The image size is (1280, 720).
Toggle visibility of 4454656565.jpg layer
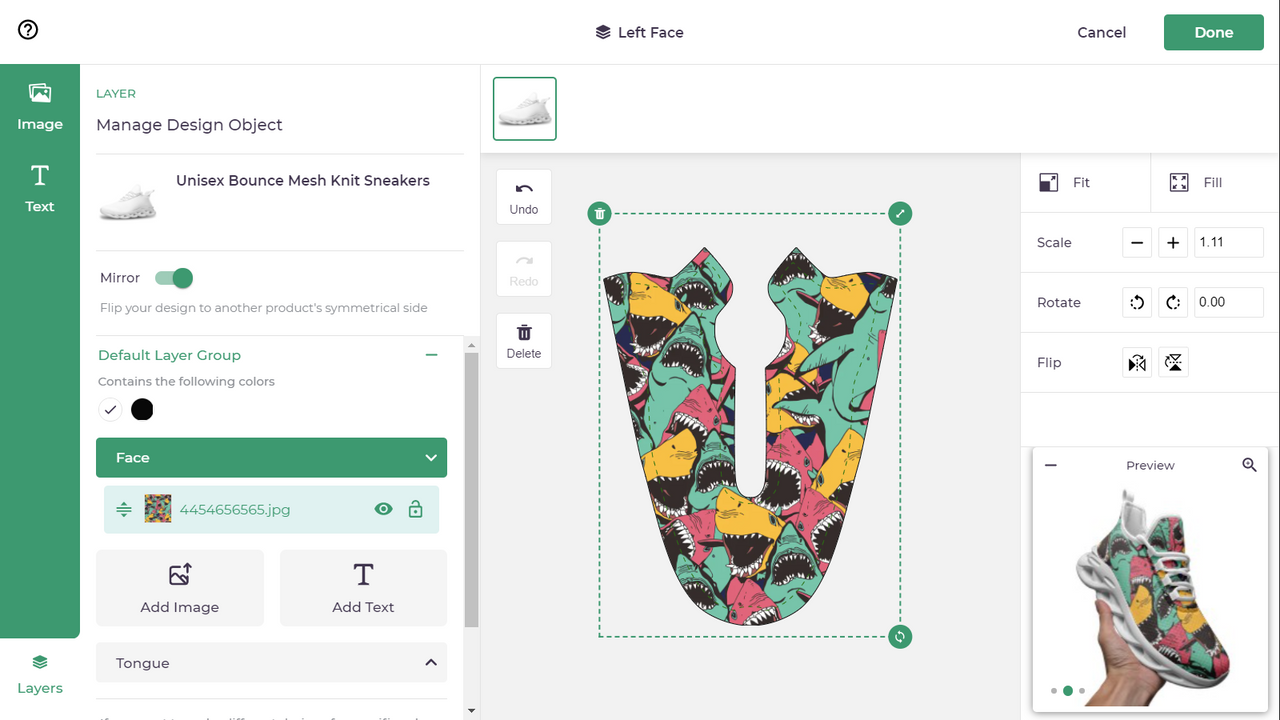click(383, 509)
